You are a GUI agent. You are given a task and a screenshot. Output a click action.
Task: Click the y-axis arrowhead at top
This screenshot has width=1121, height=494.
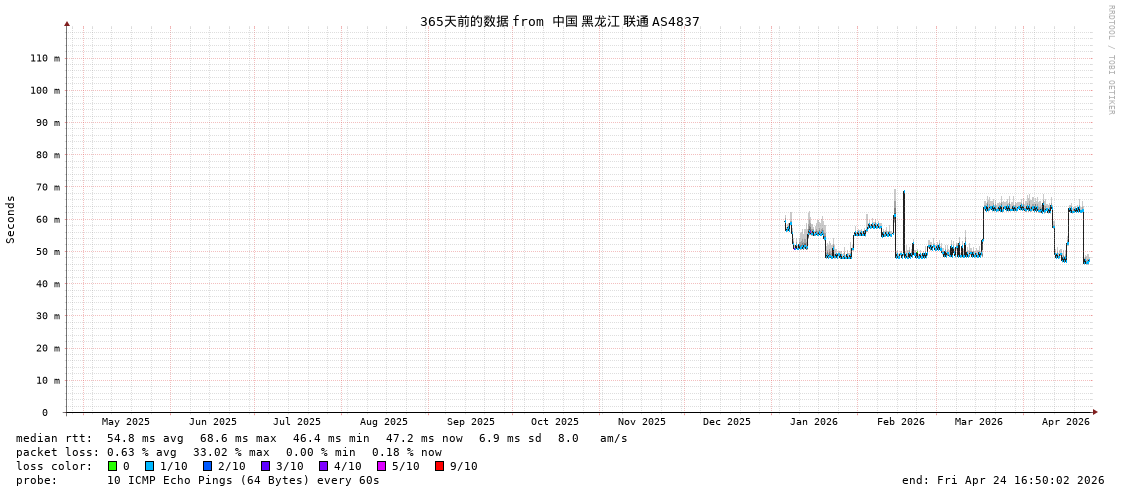pyautogui.click(x=67, y=23)
